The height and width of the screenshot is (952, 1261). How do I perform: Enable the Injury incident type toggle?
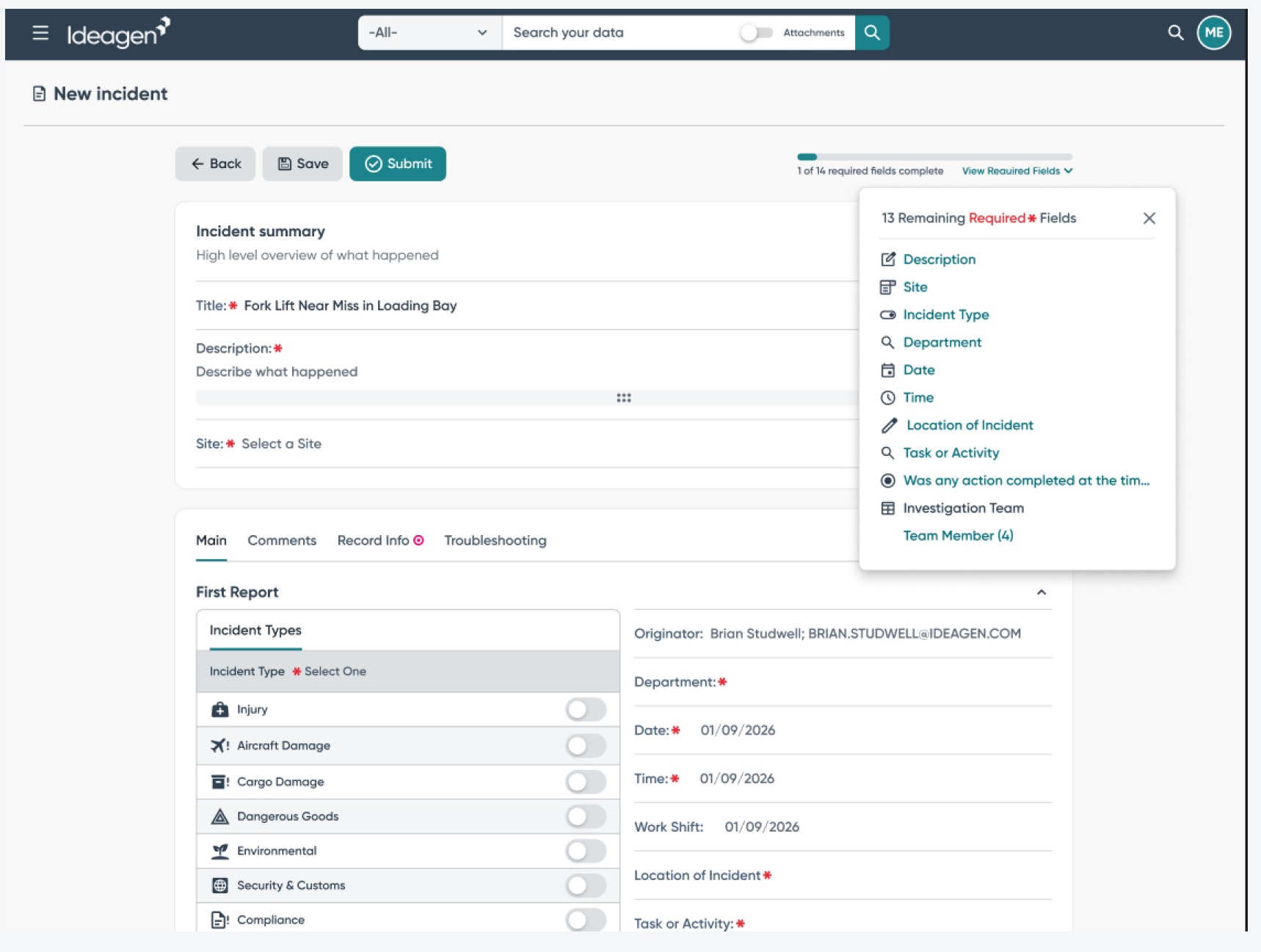pyautogui.click(x=586, y=710)
